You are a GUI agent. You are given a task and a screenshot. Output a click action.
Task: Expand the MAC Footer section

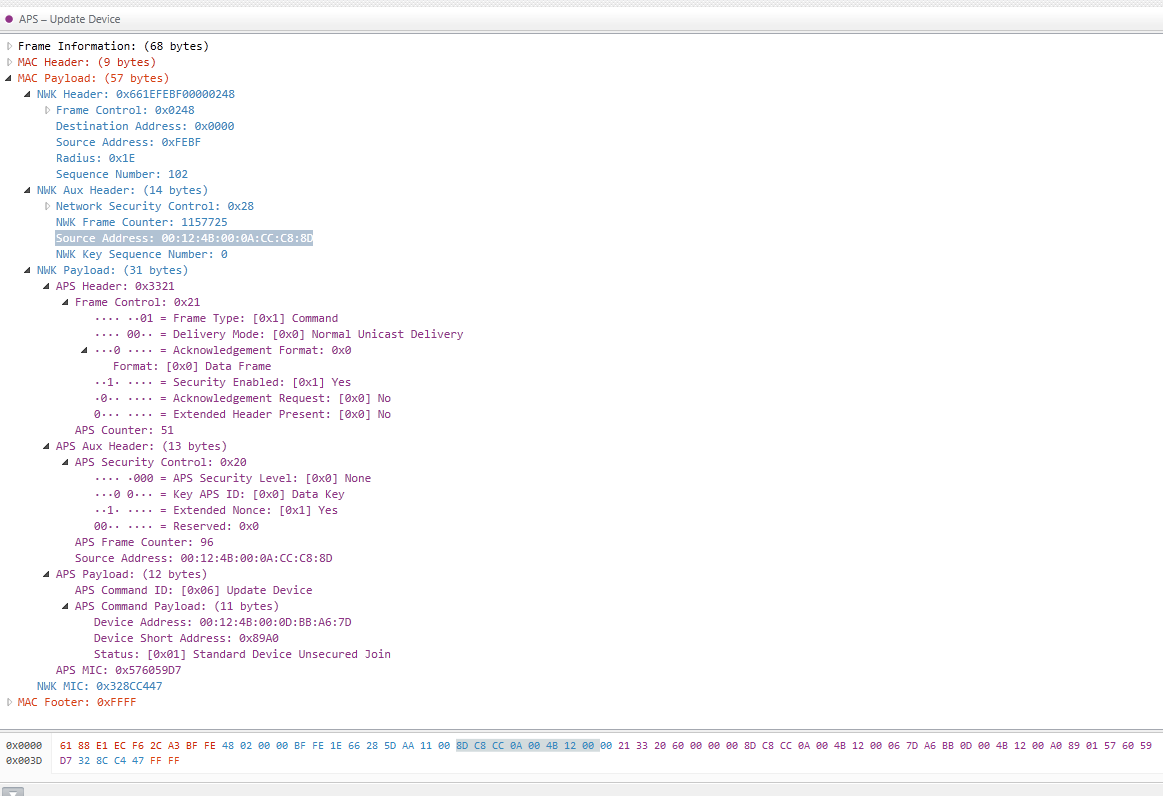click(9, 702)
